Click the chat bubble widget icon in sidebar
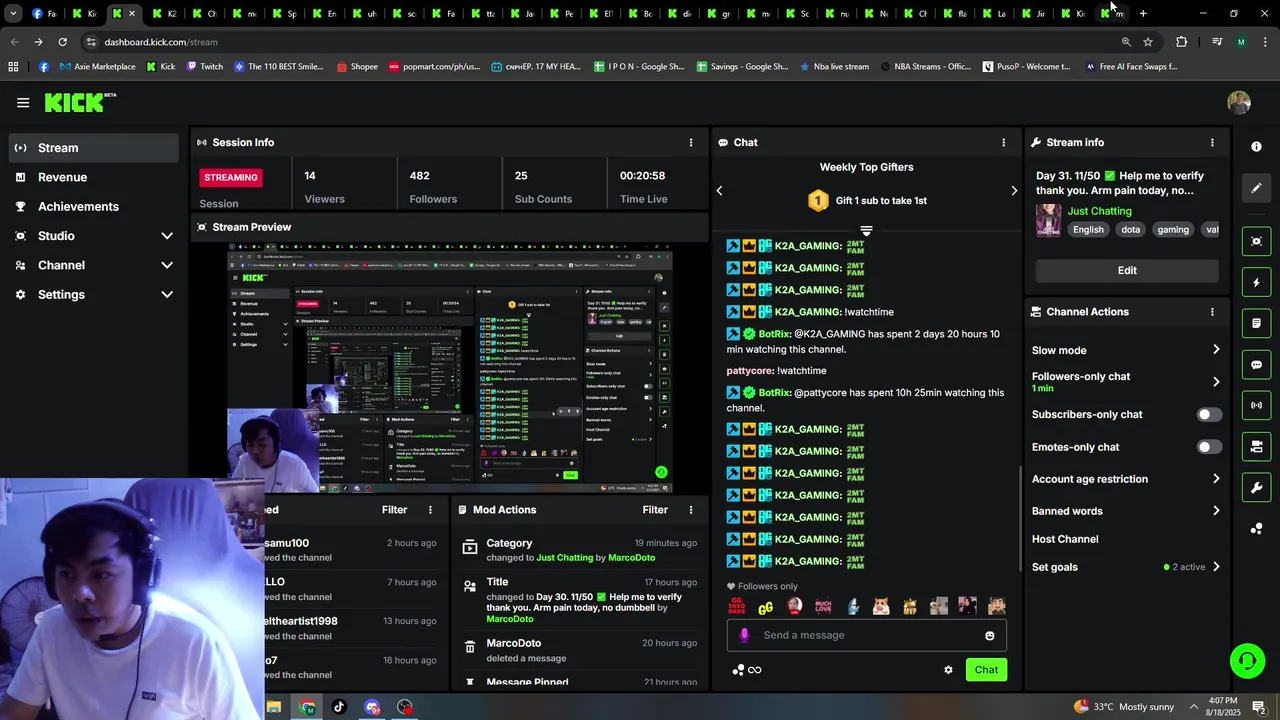 click(x=1256, y=365)
